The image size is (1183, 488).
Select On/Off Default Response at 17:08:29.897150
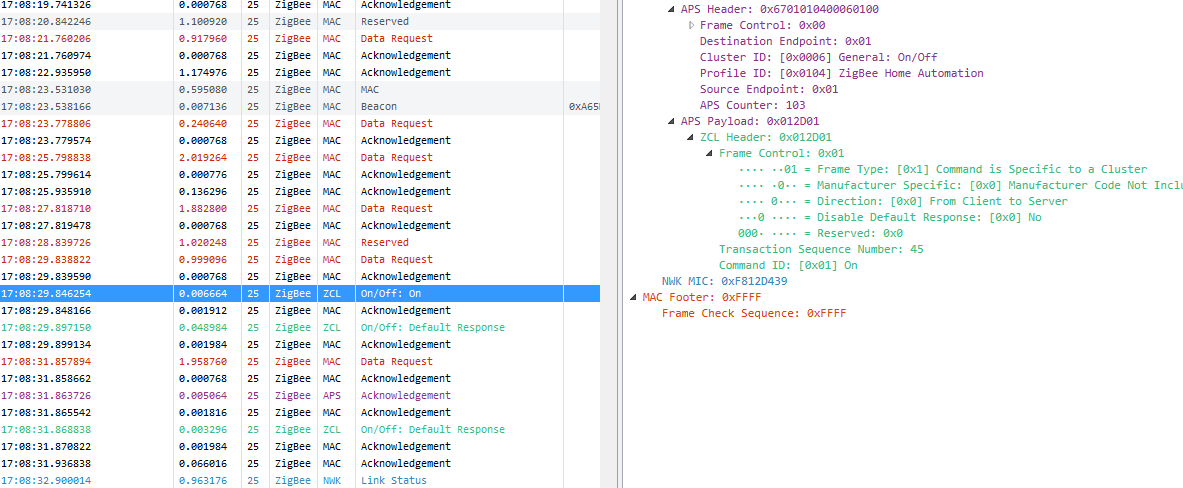click(x=300, y=328)
